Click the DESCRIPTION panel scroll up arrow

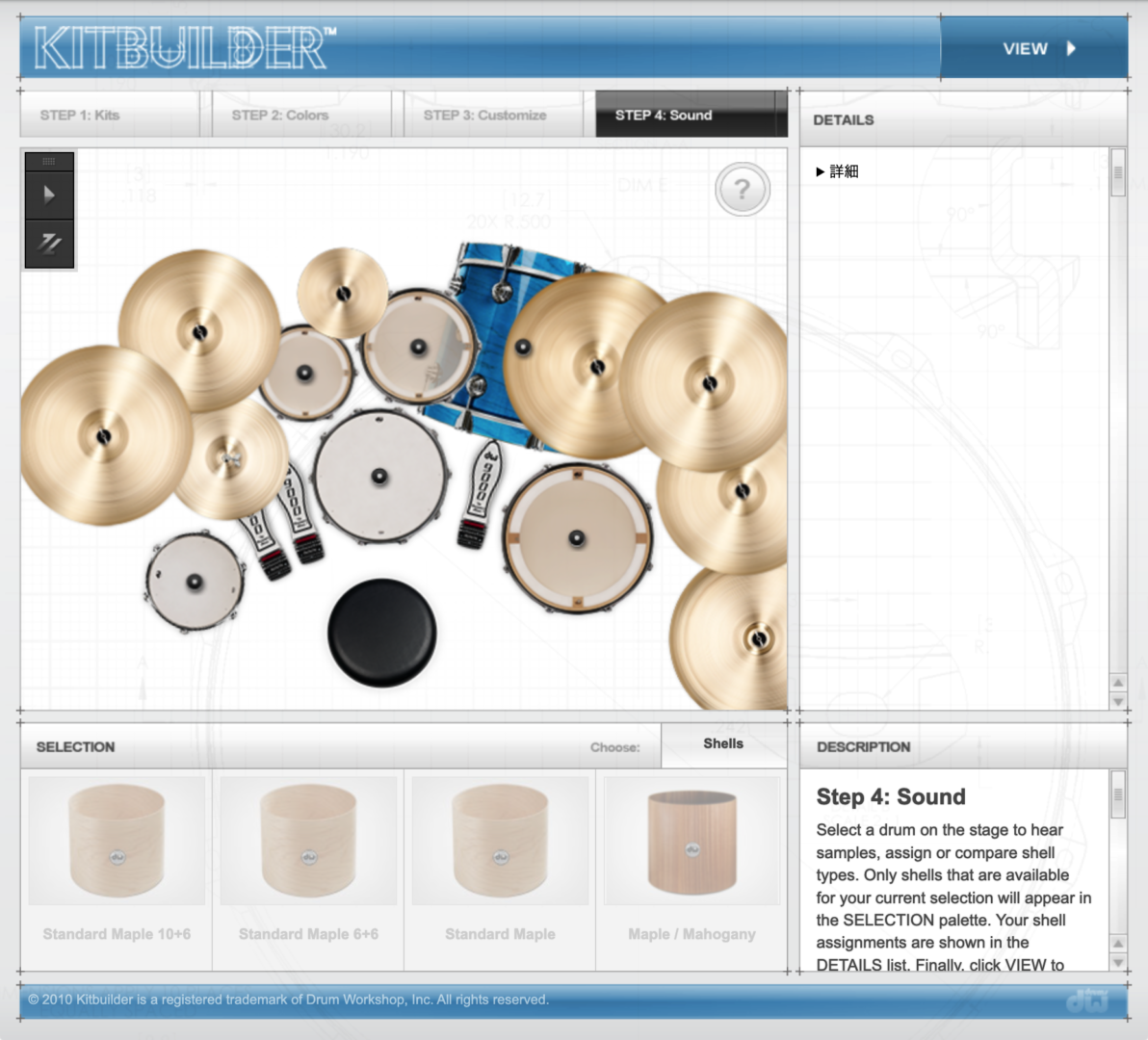pyautogui.click(x=1118, y=943)
